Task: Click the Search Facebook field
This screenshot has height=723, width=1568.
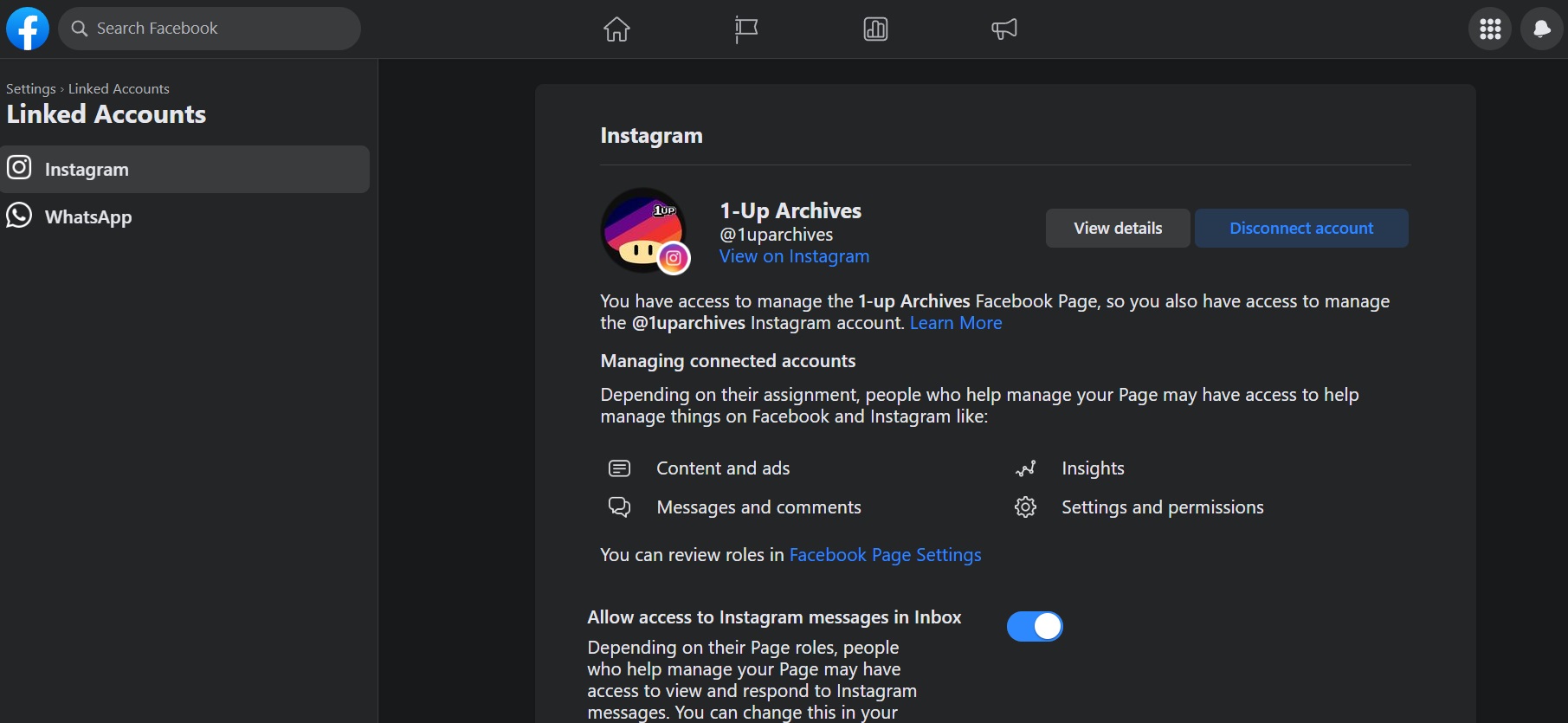Action: [210, 29]
